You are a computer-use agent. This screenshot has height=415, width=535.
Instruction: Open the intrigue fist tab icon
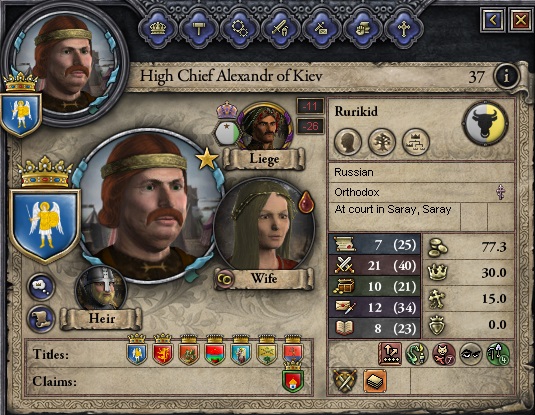click(363, 28)
